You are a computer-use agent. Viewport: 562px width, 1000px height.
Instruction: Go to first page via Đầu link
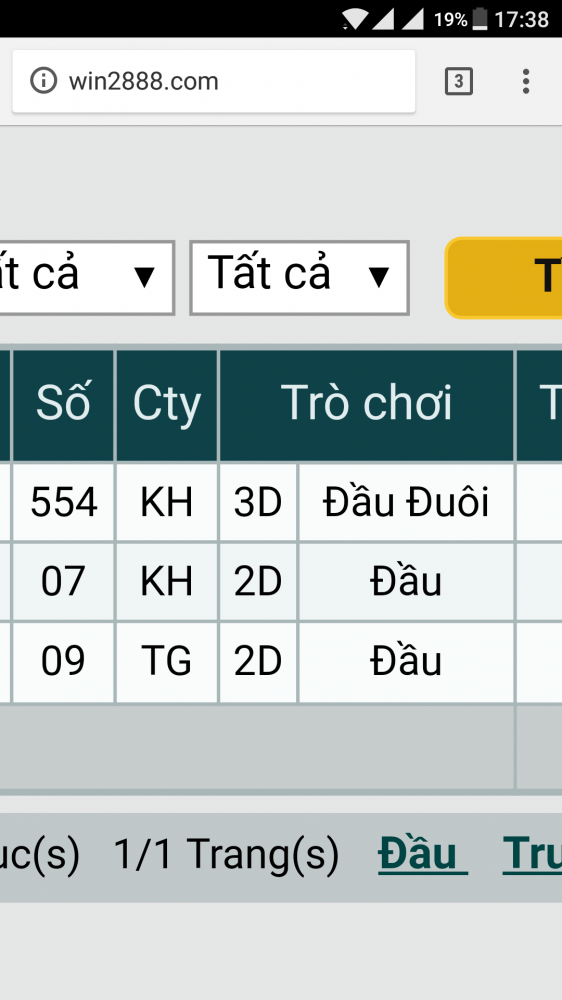[x=422, y=854]
